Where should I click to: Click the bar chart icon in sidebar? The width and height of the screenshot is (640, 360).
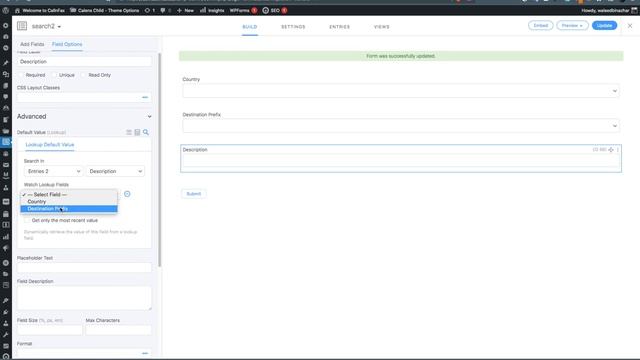coord(6,237)
